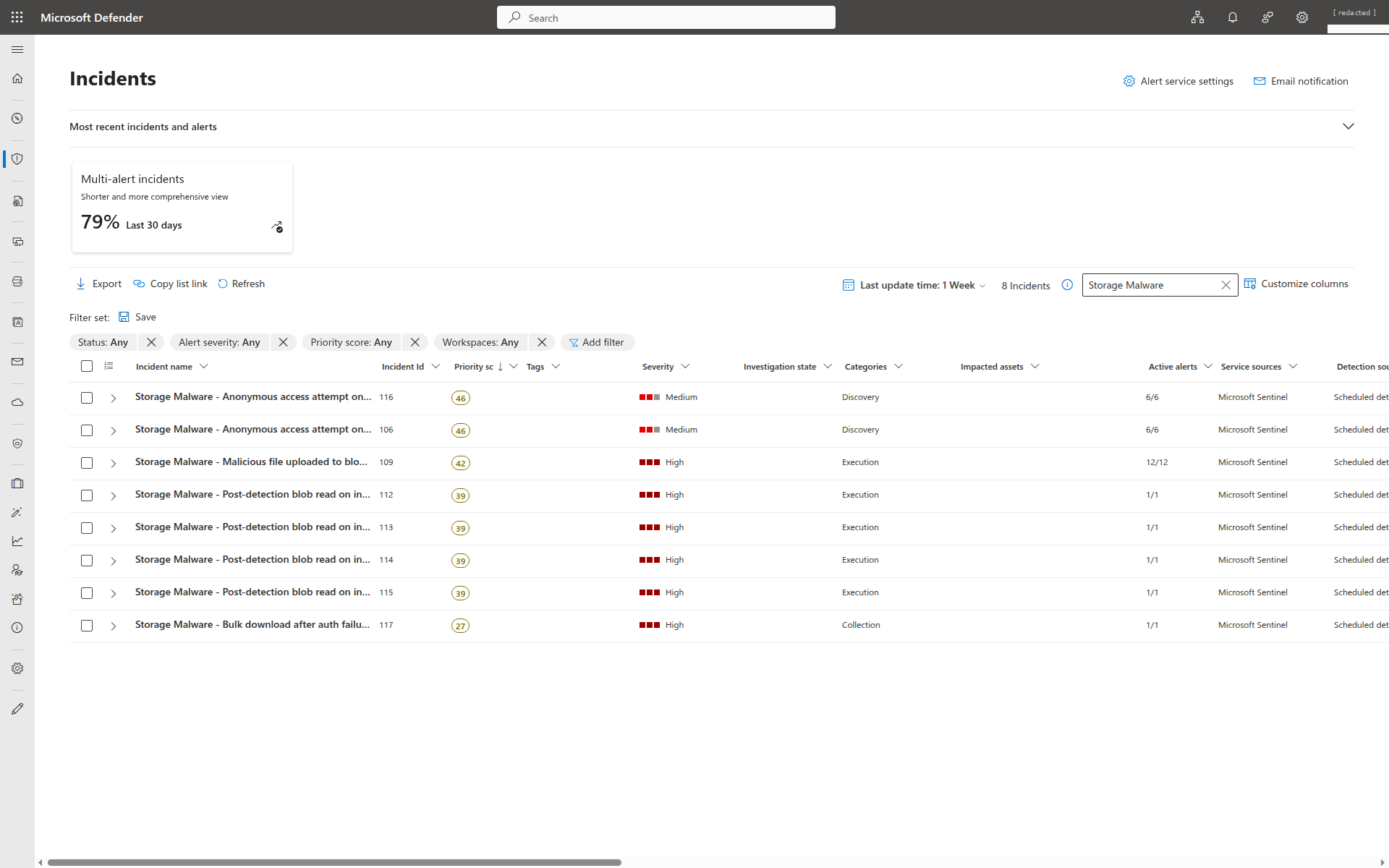Open Email & collaboration envelope icon in sidebar
The height and width of the screenshot is (868, 1389).
pos(17,362)
